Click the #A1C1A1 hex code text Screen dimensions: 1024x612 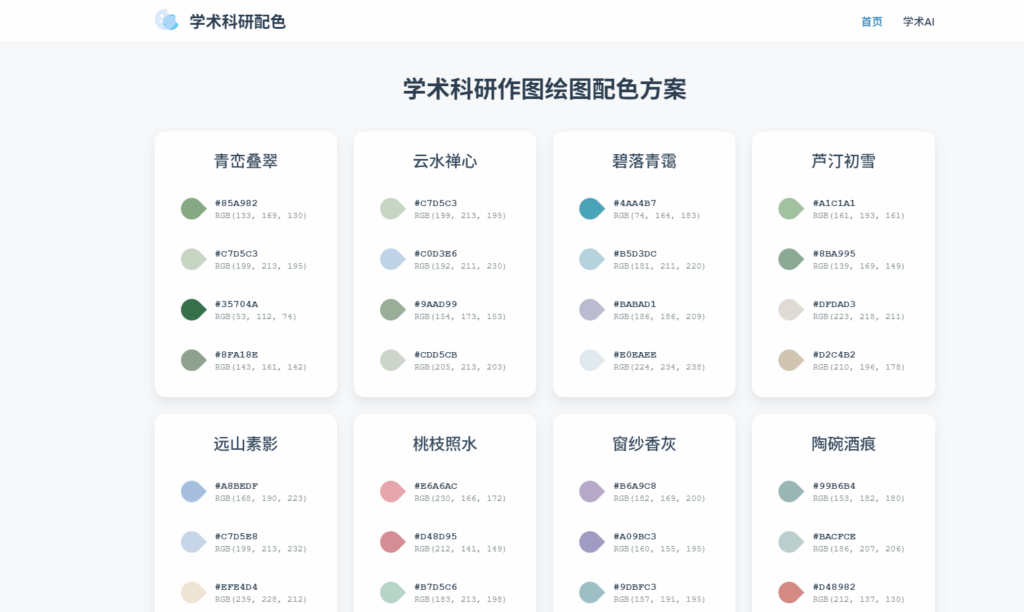pos(834,203)
